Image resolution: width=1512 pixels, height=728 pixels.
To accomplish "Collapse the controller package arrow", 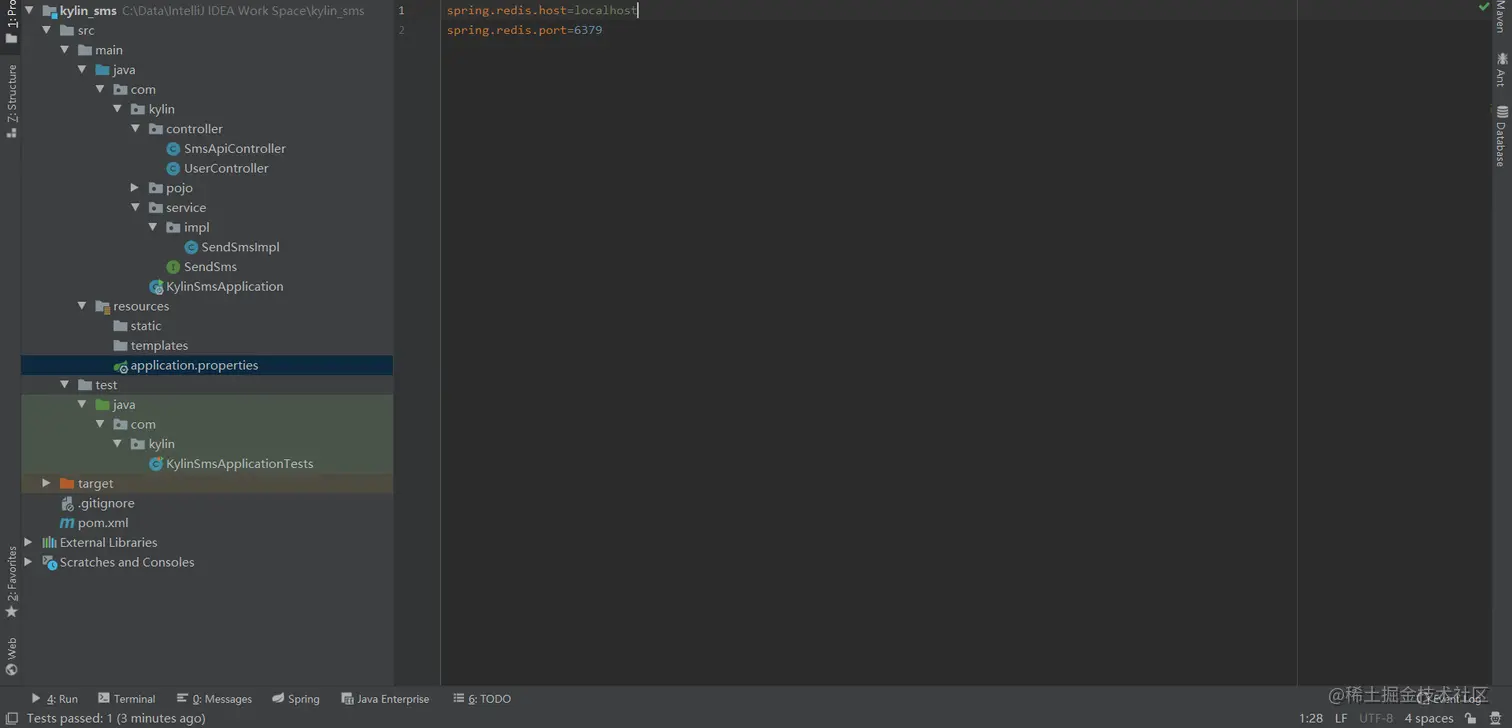I will [x=135, y=129].
